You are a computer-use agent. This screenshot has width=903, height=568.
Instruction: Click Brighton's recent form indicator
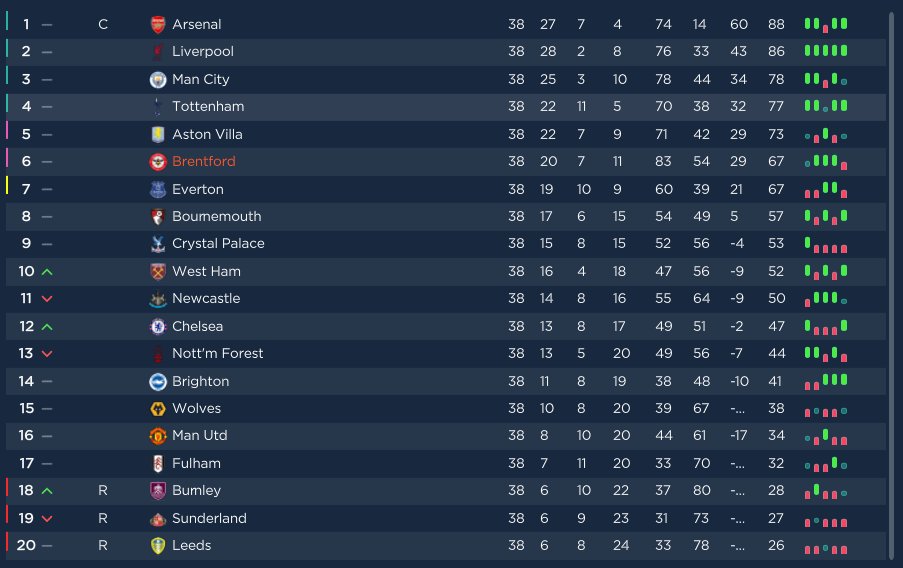point(826,381)
